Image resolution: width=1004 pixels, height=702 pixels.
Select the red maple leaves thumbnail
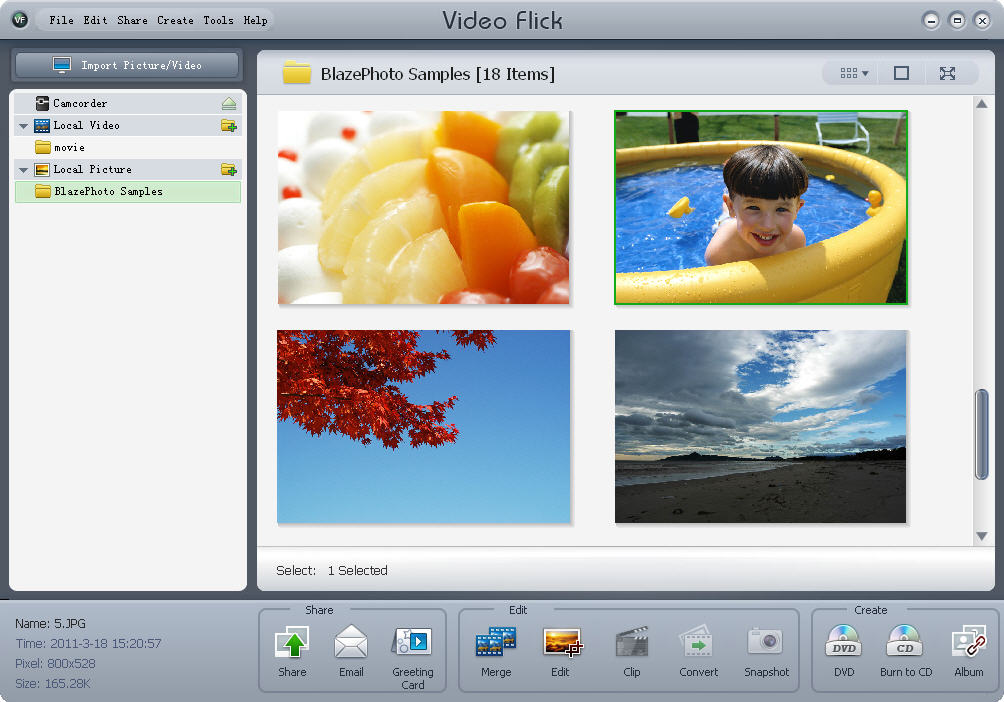423,427
